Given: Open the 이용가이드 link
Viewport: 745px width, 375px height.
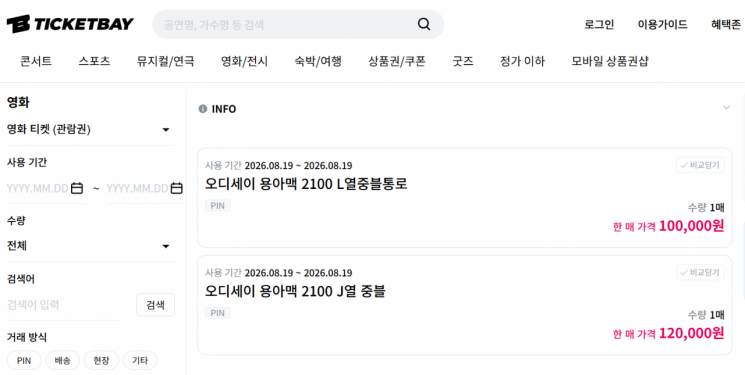Looking at the screenshot, I should point(662,24).
